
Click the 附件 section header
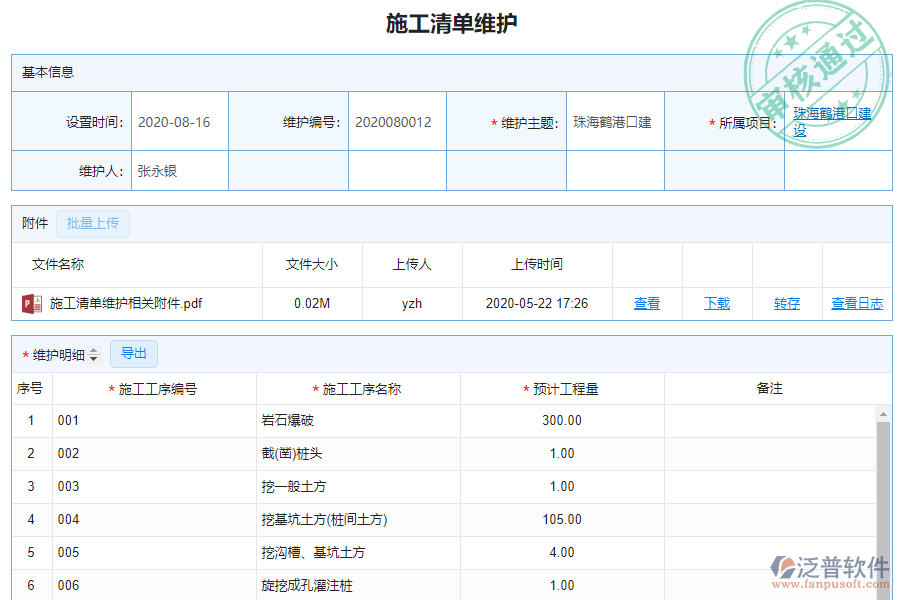34,223
